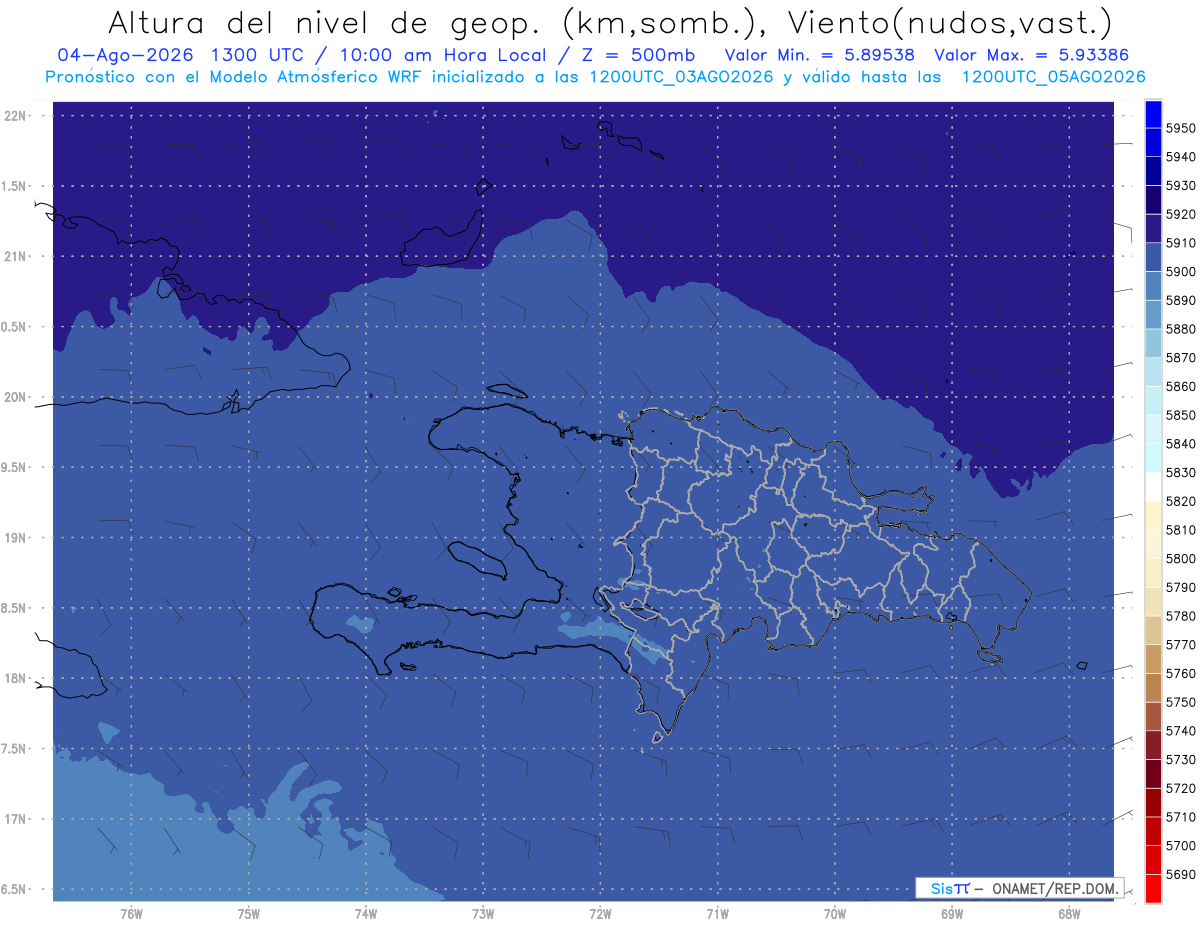This screenshot has height=927, width=1200.
Task: Click the "1300 UTC" time label
Action: tap(260, 56)
